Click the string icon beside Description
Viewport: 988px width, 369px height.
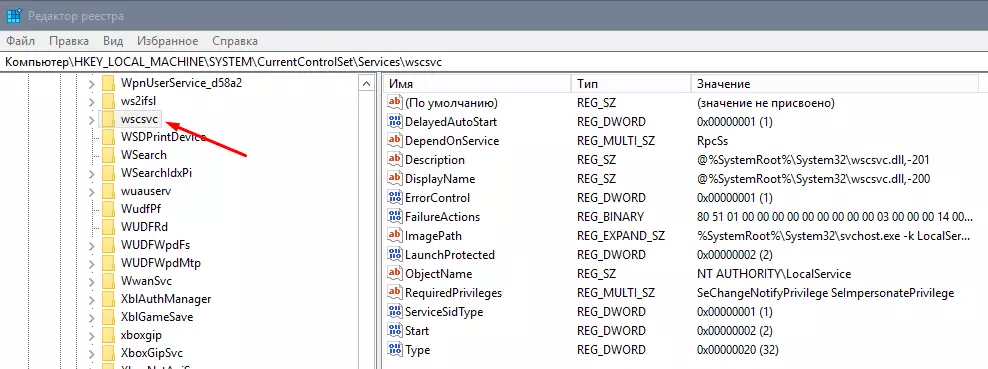point(395,160)
